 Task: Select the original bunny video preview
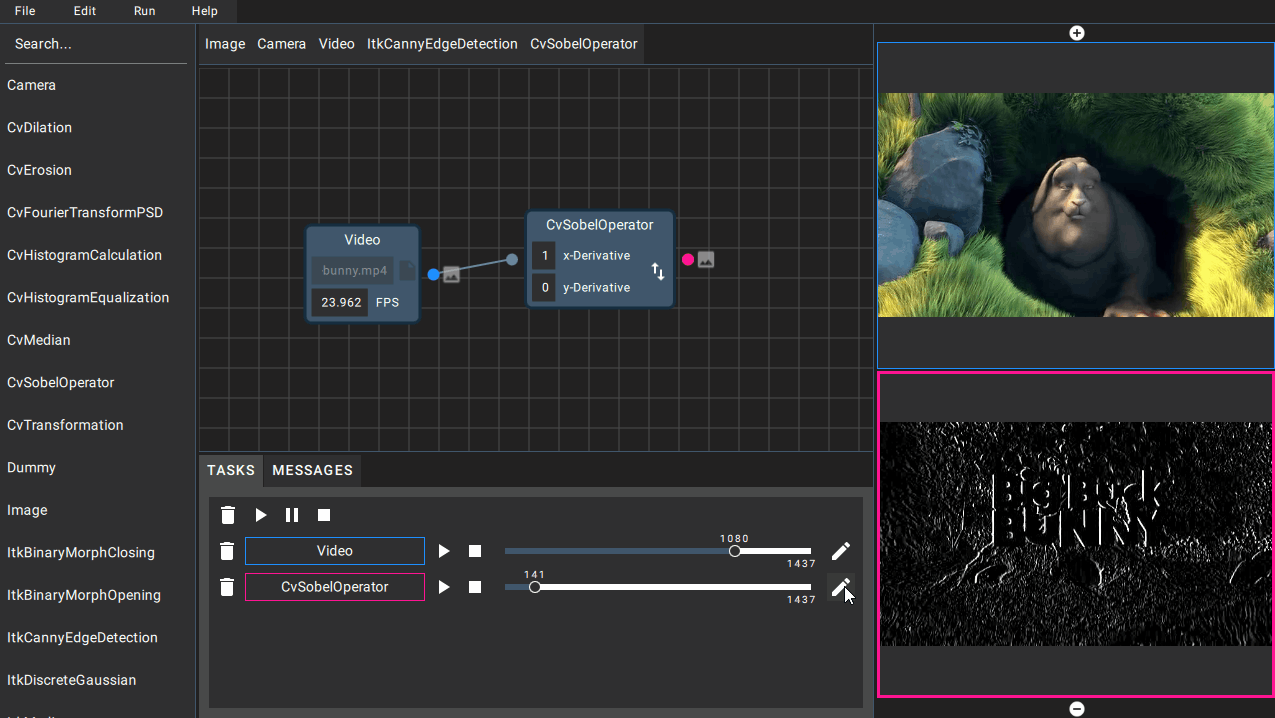pos(1076,205)
